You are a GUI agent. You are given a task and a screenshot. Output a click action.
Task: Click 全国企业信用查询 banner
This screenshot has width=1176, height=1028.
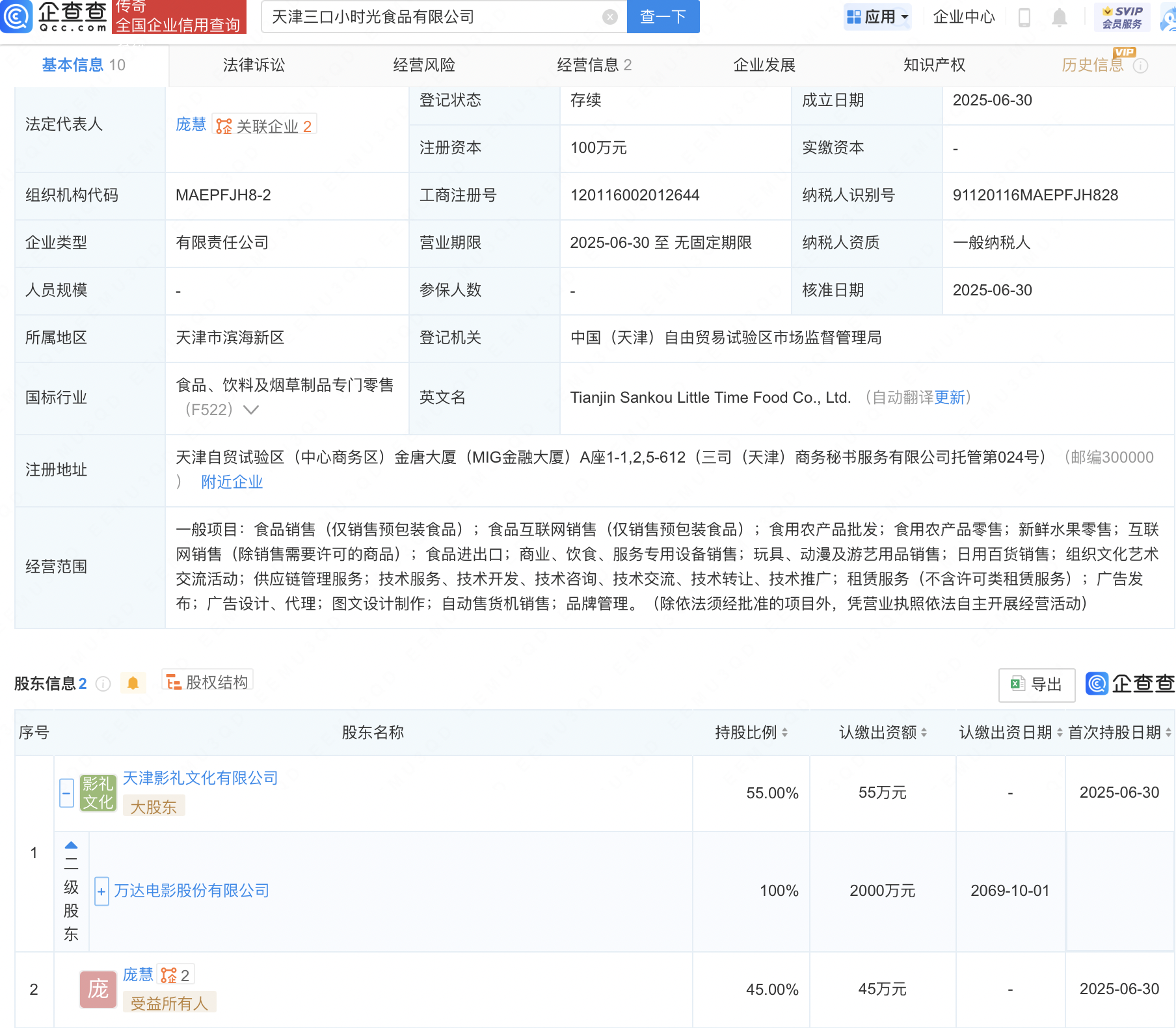coord(179,16)
